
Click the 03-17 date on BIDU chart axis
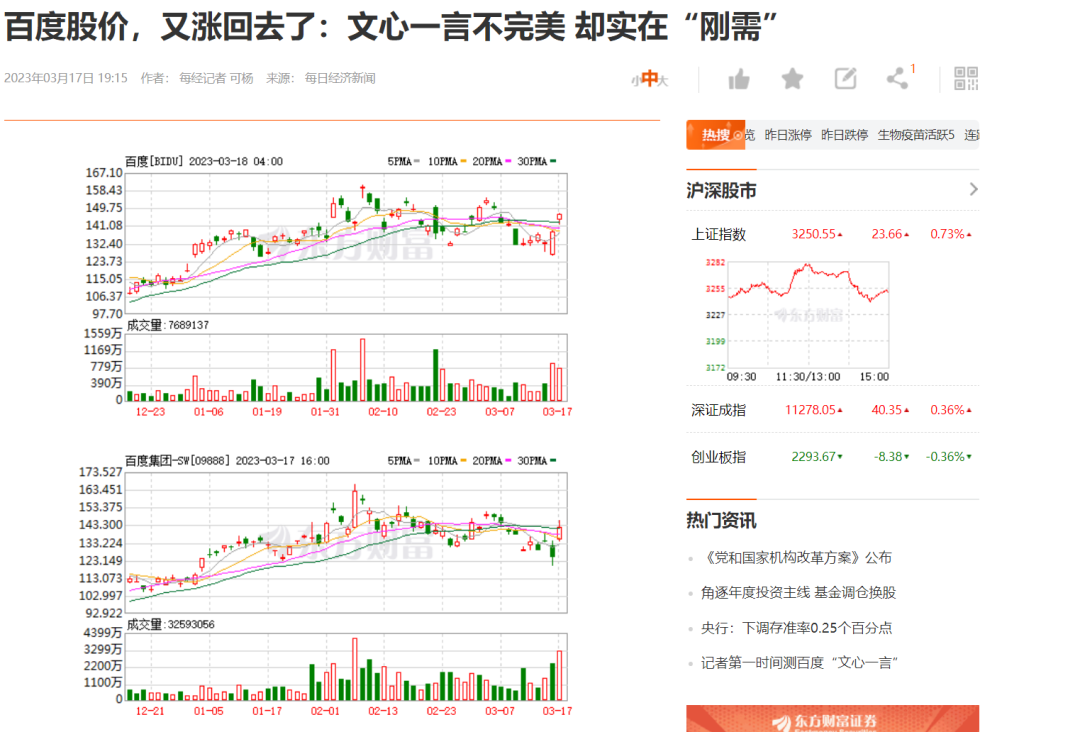557,412
